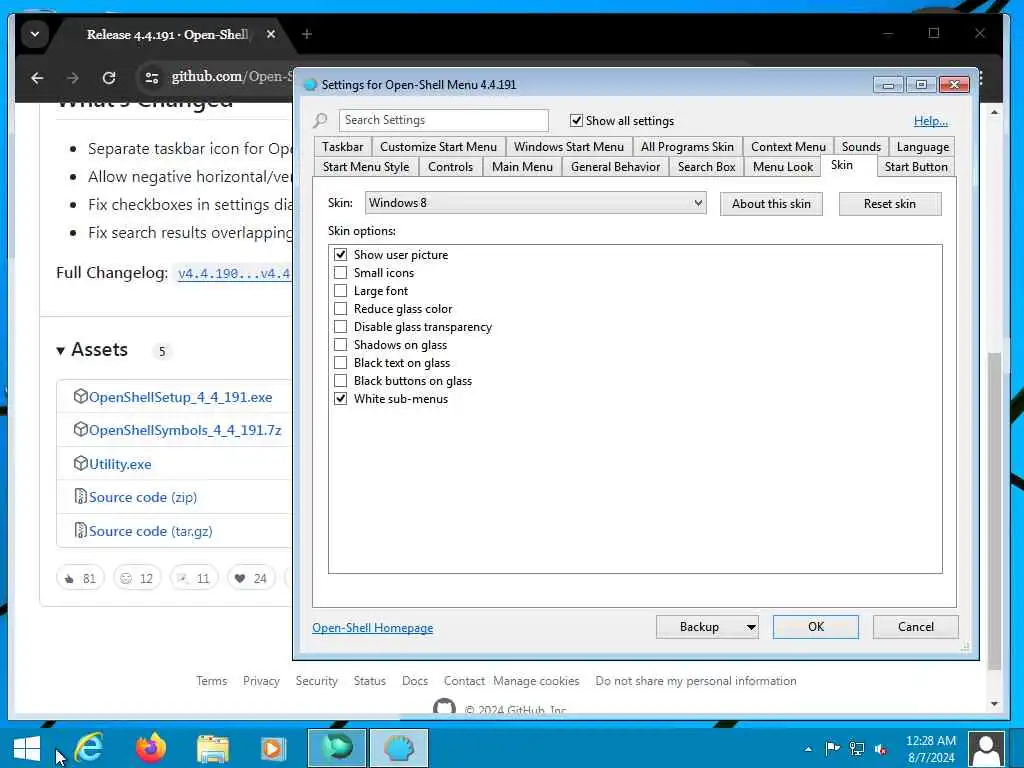Screen dimensions: 1024x768
Task: Open File Explorer from the taskbar
Action: (x=213, y=748)
